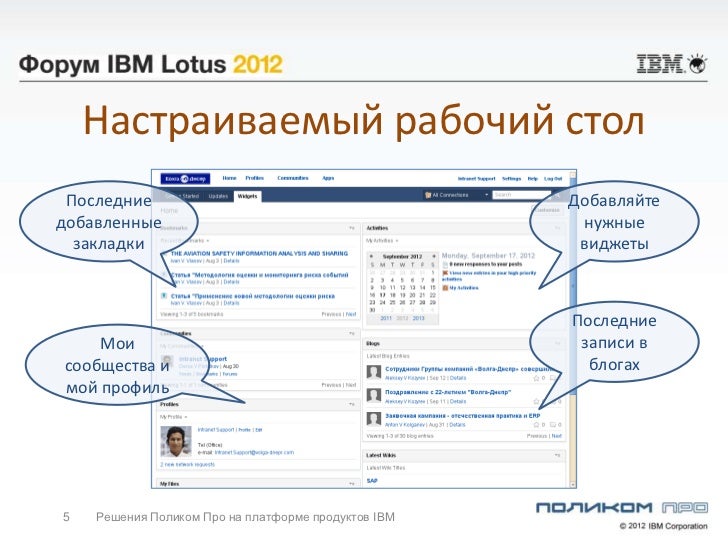Click the Volga-Dnepr logo in header
This screenshot has width=728, height=546.
click(x=185, y=179)
